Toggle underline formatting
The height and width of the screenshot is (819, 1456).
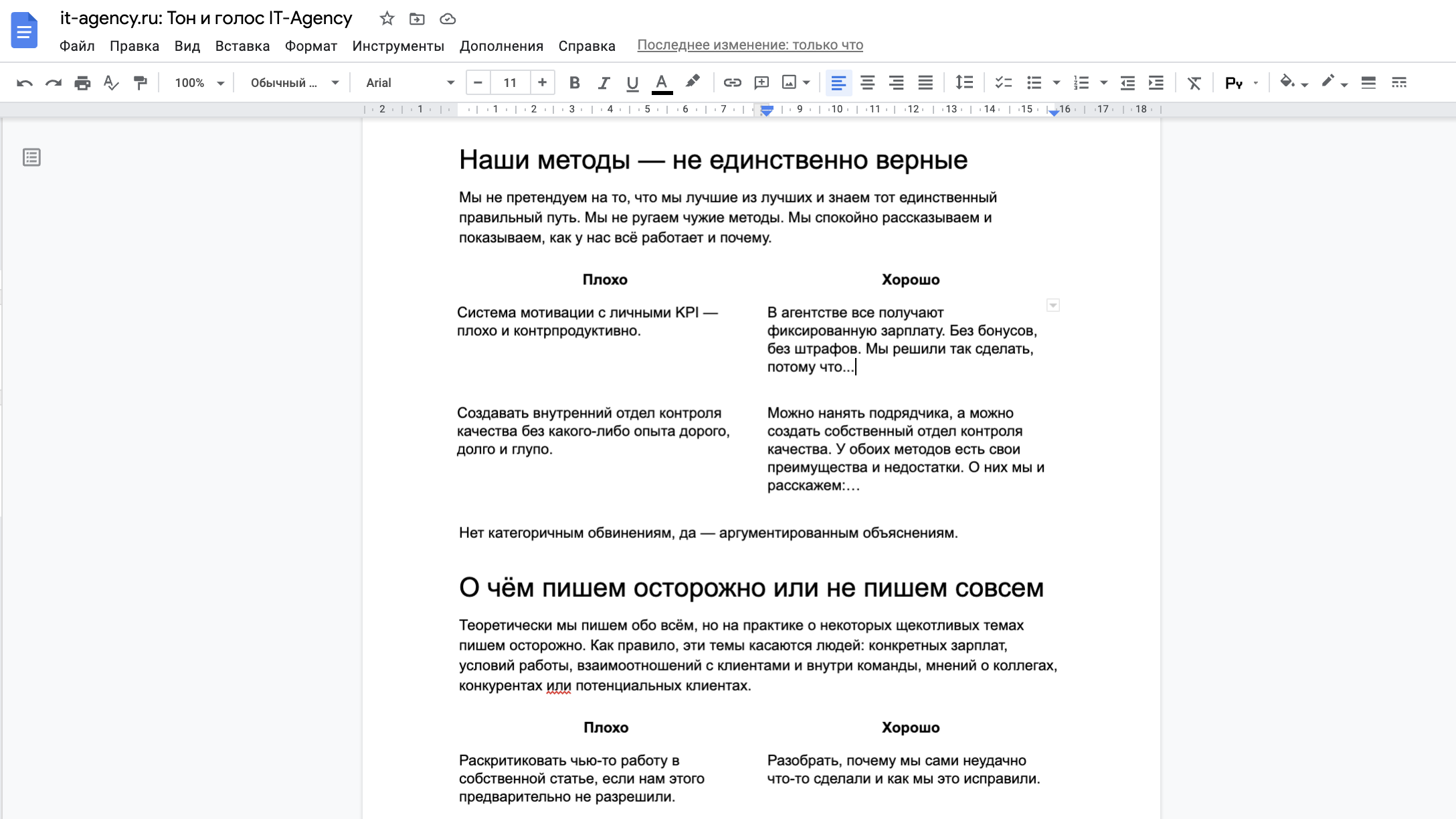632,83
